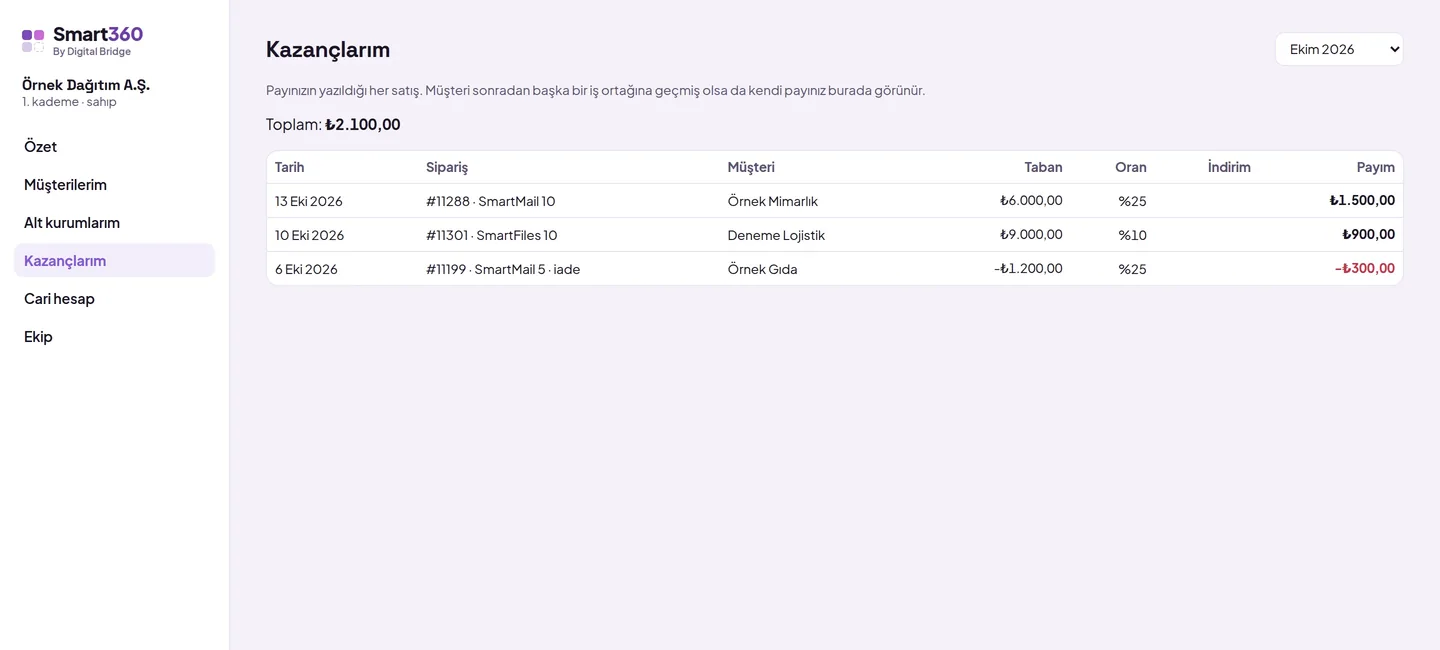1440x650 pixels.
Task: Click the 'By Digital Bridge' tagline
Action: [x=92, y=52]
